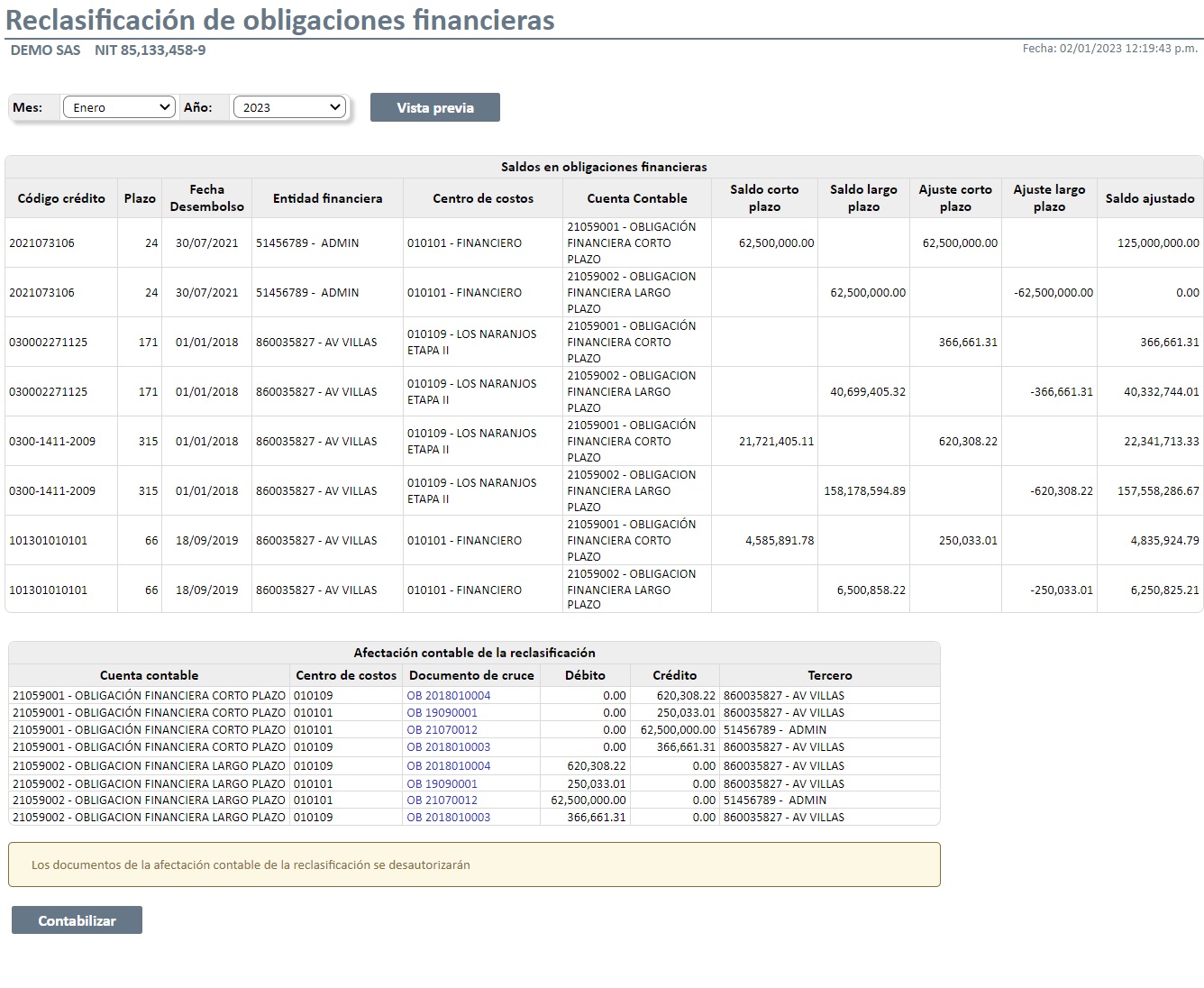Viewport: 1204px width, 988px height.
Task: Open document OB 2018010003 in the CORTO PLAZO row
Action: click(x=449, y=747)
